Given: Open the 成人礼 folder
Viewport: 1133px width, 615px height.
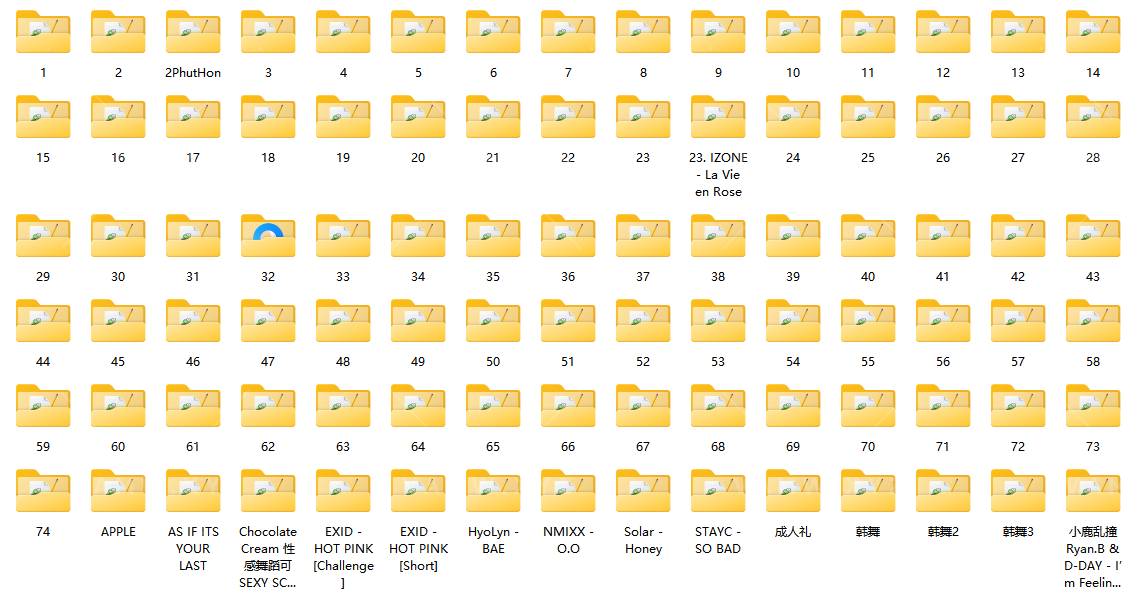Looking at the screenshot, I should tap(793, 492).
